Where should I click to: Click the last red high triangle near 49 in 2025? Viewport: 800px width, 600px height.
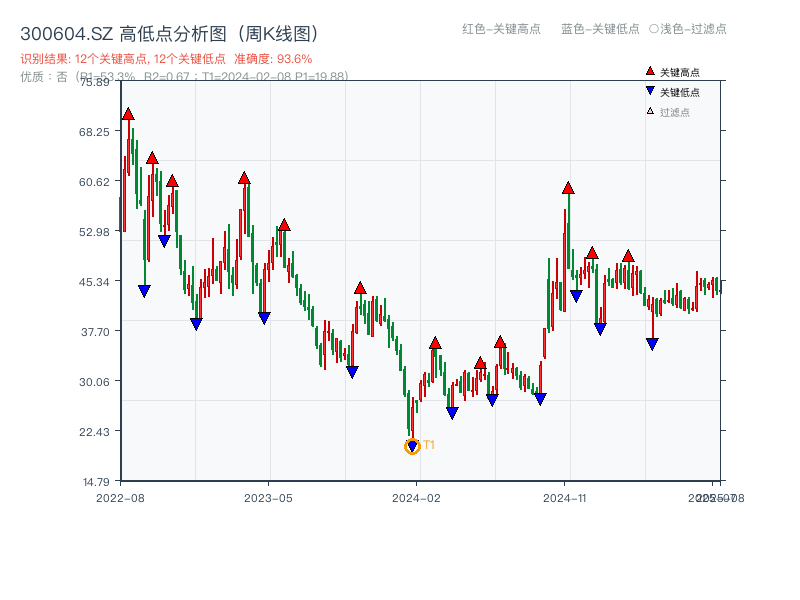click(628, 256)
